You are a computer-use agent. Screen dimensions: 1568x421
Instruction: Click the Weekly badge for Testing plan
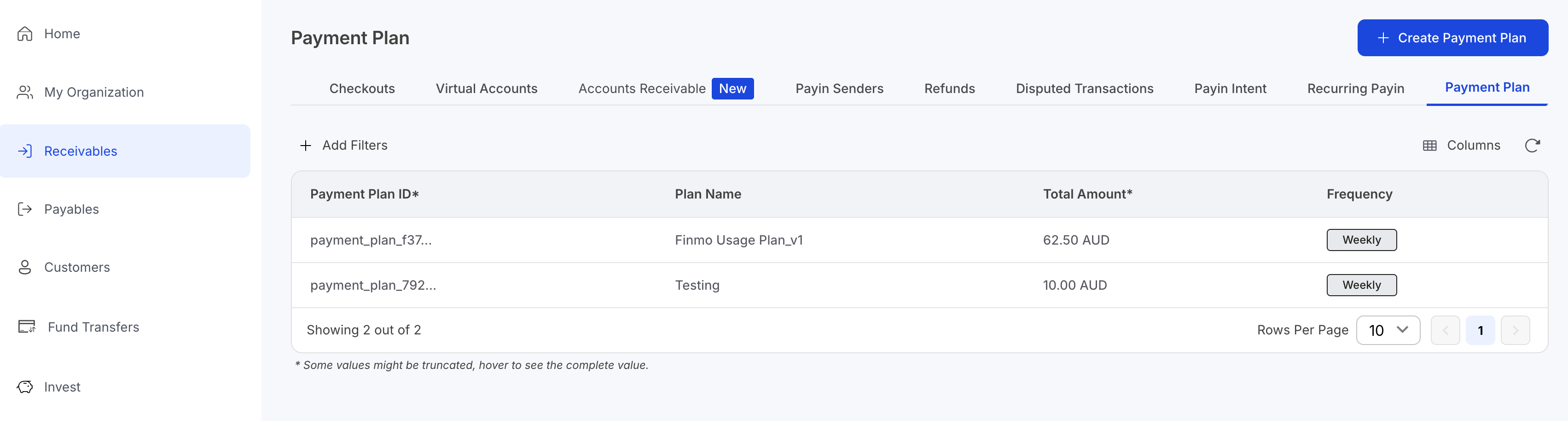tap(1362, 285)
